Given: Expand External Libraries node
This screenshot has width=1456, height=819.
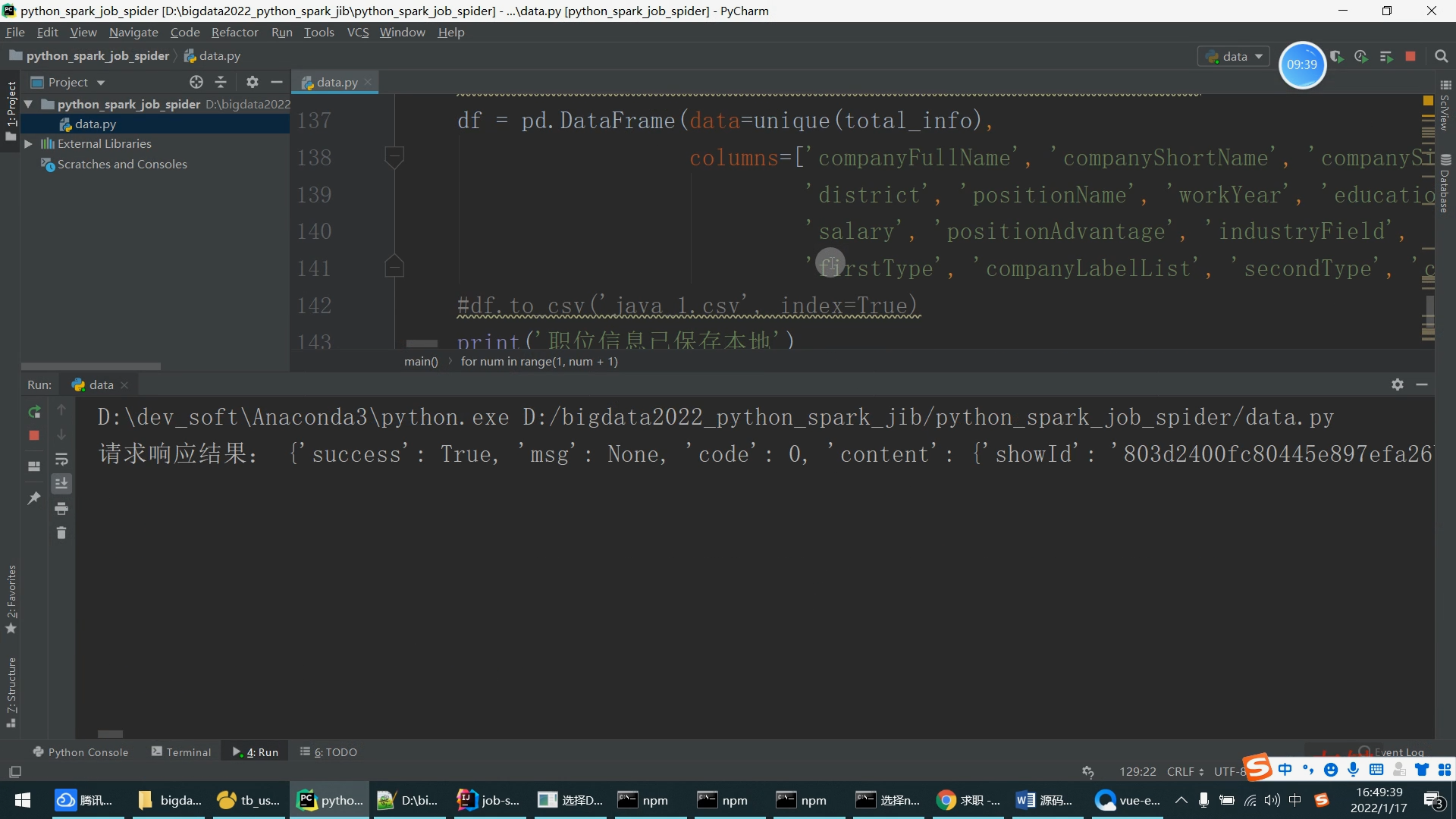Looking at the screenshot, I should point(28,143).
